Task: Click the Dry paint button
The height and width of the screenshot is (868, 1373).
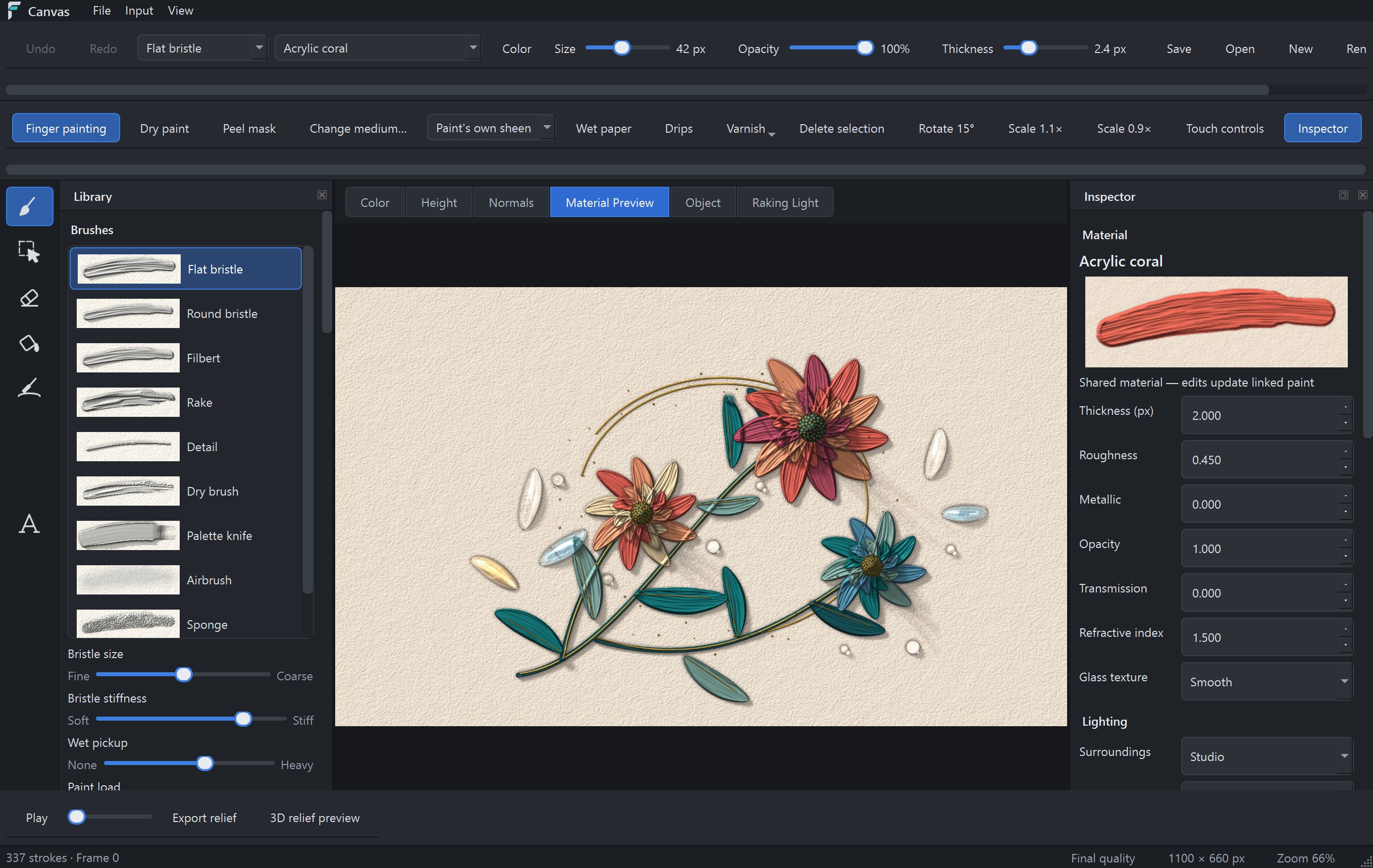Action: (x=164, y=128)
